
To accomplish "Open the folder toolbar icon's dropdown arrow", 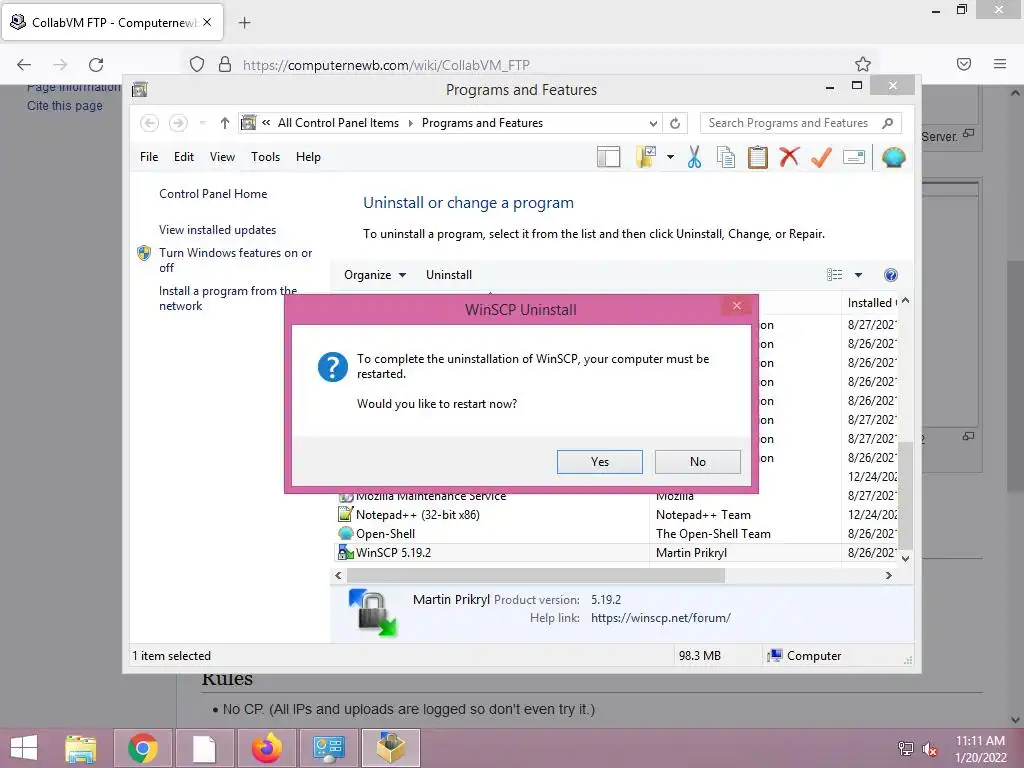I will 670,157.
